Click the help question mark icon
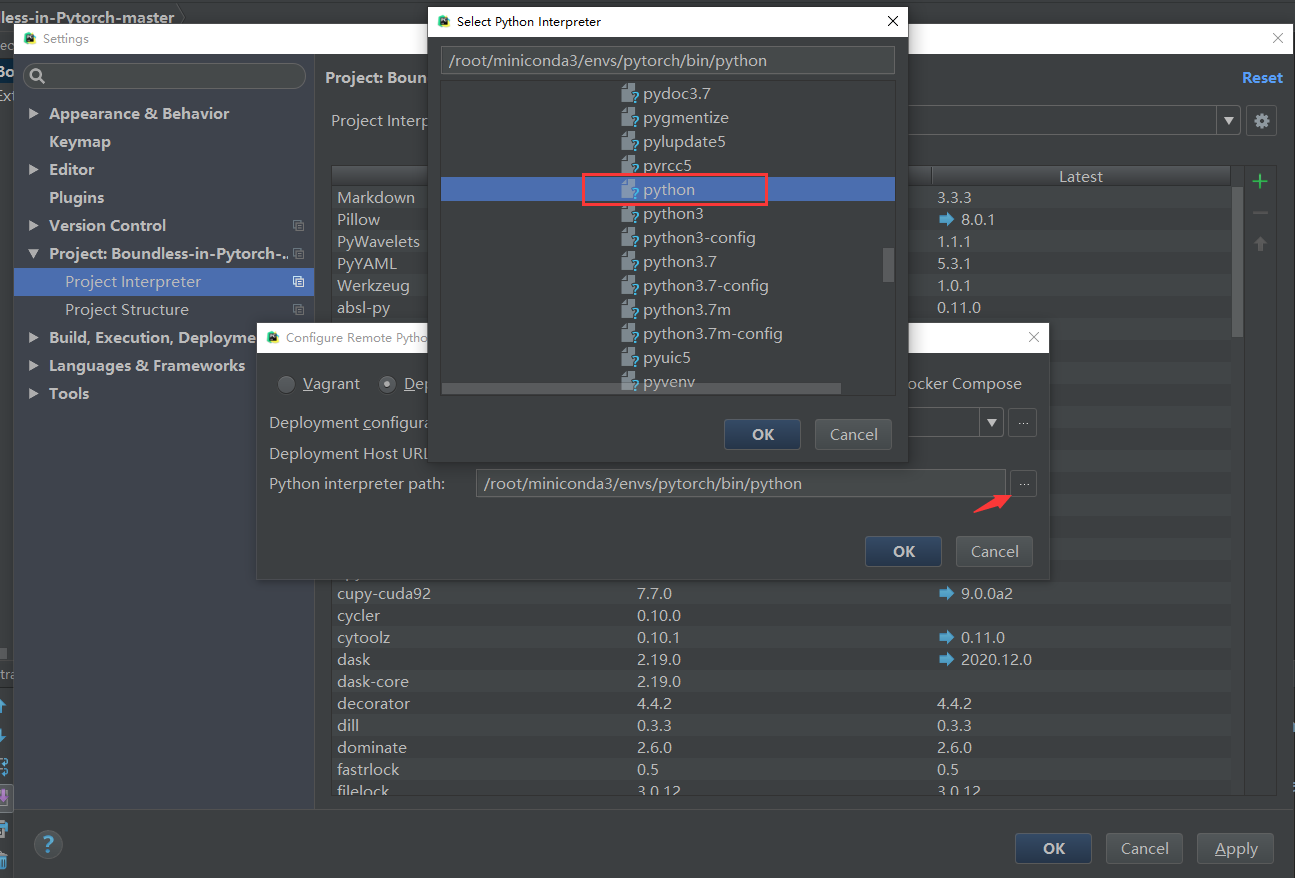Screen dimensions: 1295x878 point(48,844)
